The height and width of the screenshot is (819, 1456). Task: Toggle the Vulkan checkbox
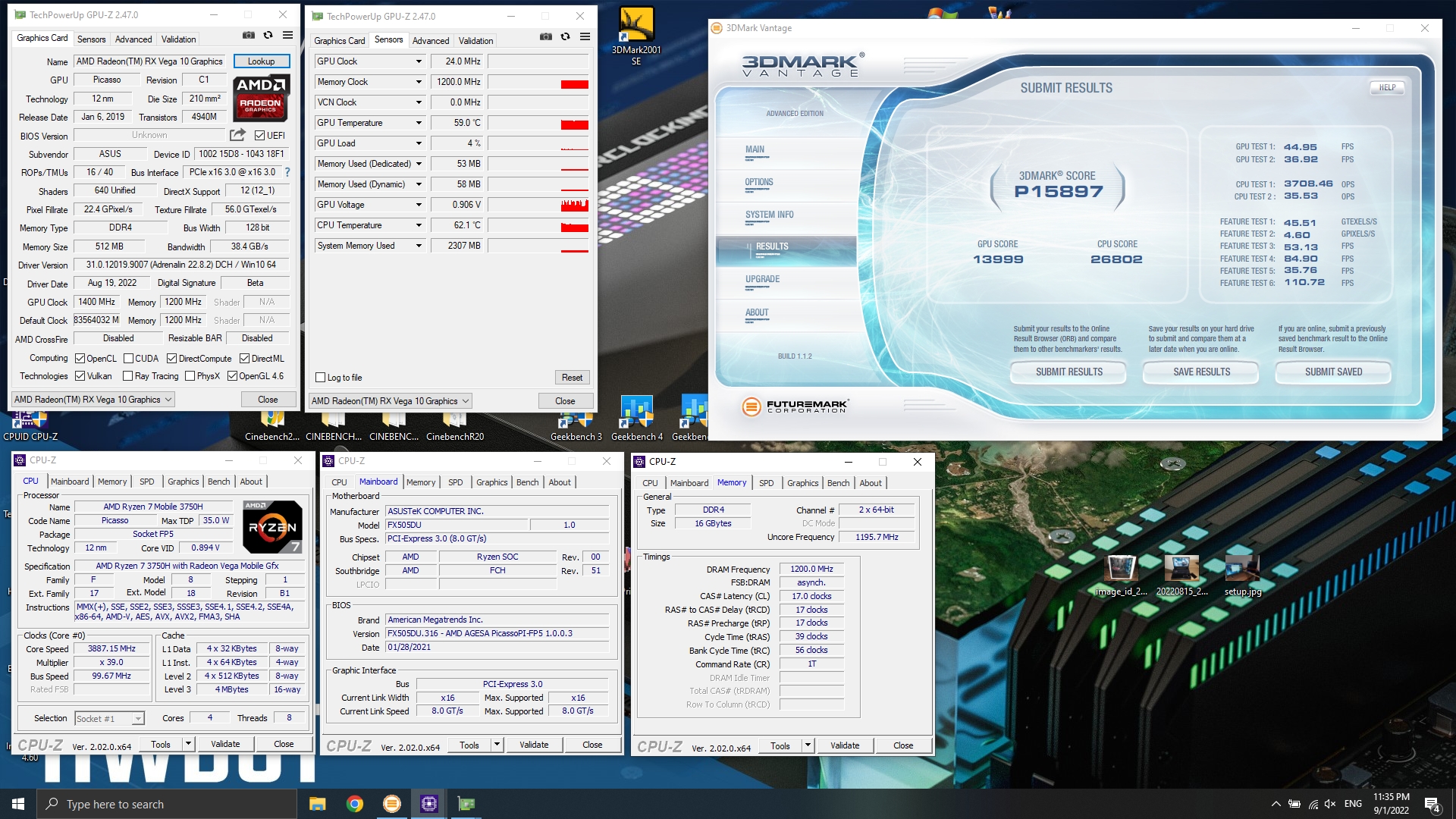pyautogui.click(x=80, y=376)
